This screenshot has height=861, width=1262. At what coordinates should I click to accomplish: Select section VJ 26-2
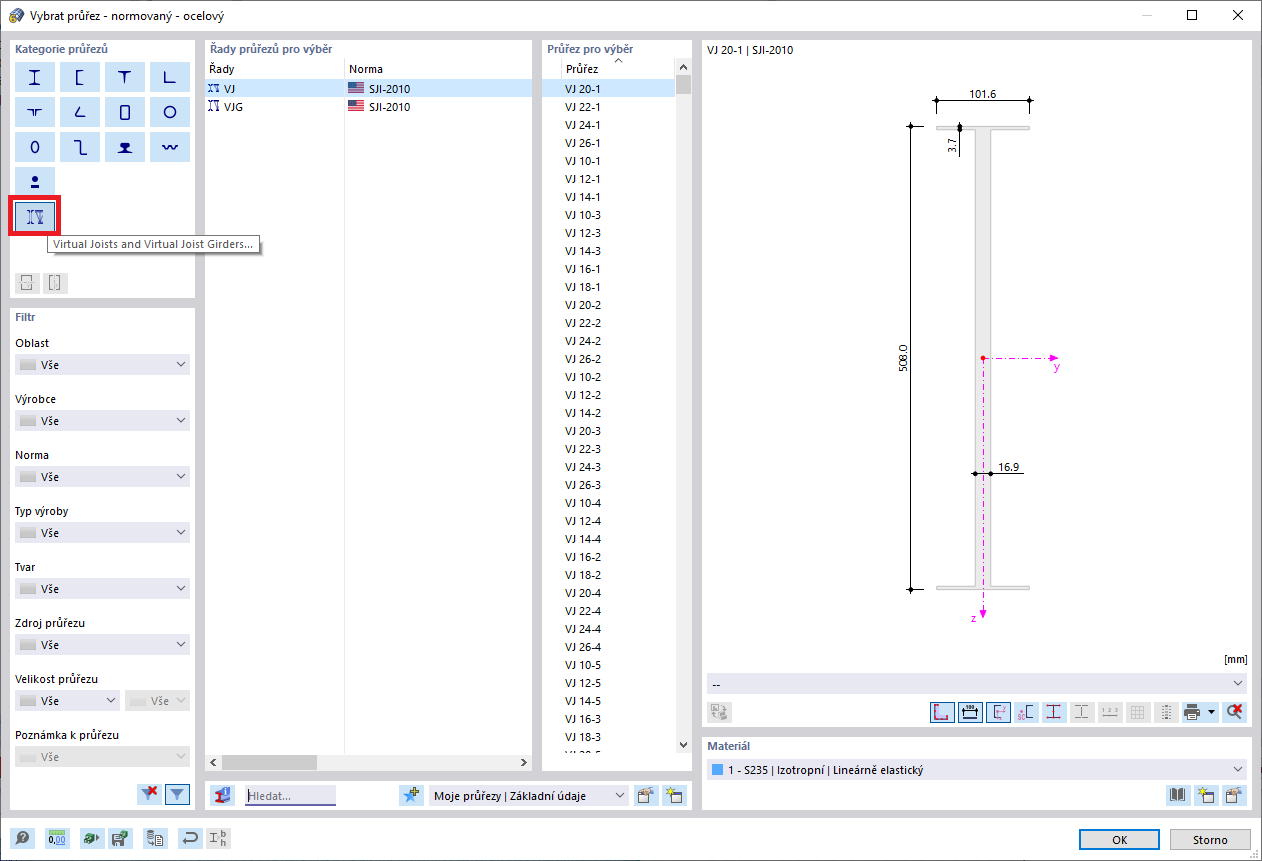click(x=609, y=359)
